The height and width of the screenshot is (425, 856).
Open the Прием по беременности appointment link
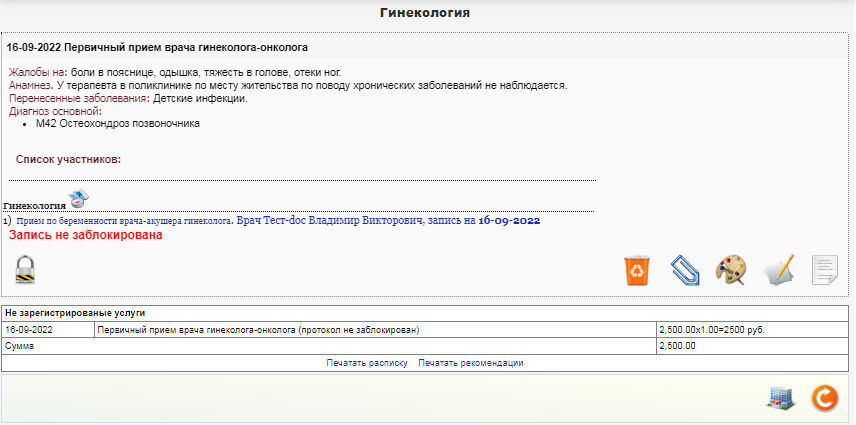(124, 220)
